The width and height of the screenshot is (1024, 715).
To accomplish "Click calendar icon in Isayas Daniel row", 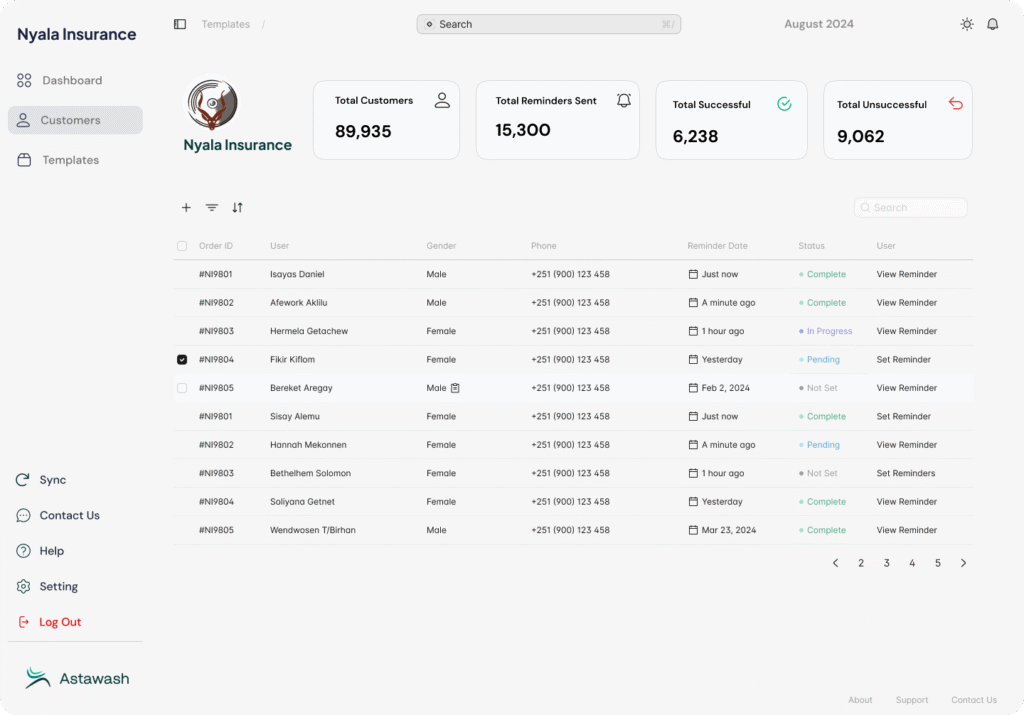I will tap(693, 274).
